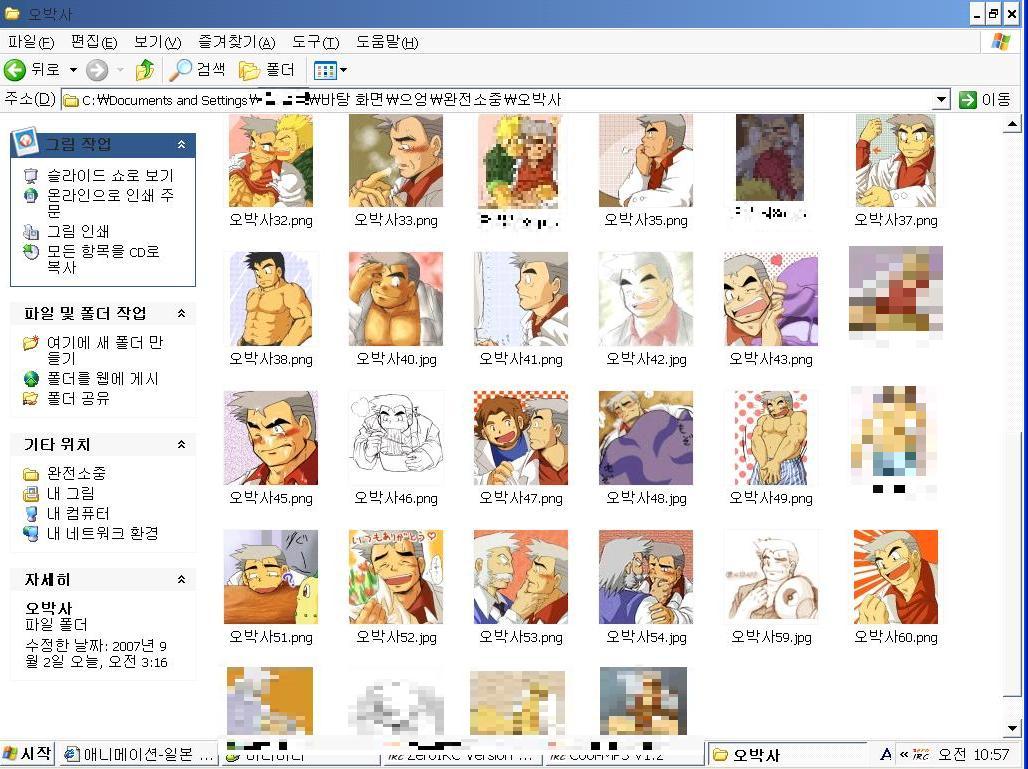This screenshot has height=769, width=1028.
Task: Click the green Back arrow icon
Action: (14, 69)
